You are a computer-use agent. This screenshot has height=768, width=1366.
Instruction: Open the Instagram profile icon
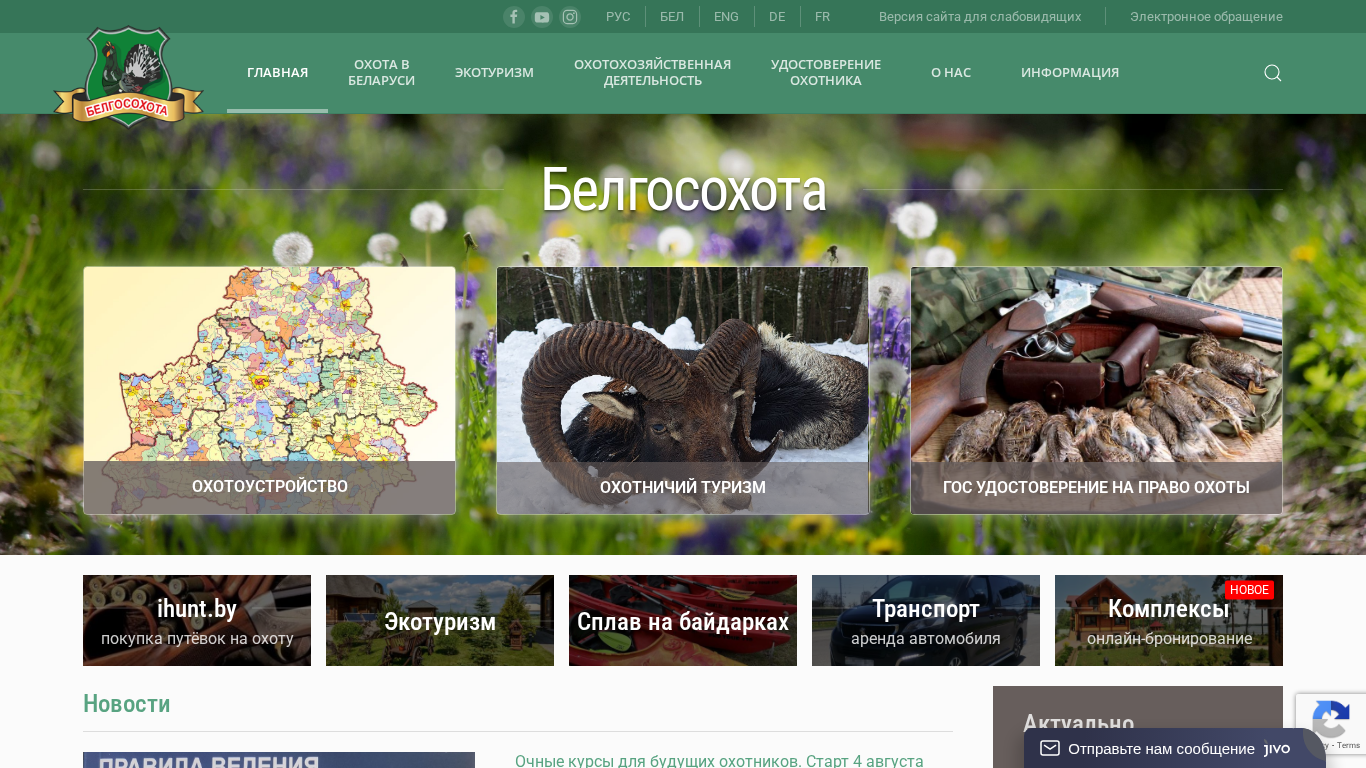pos(570,17)
